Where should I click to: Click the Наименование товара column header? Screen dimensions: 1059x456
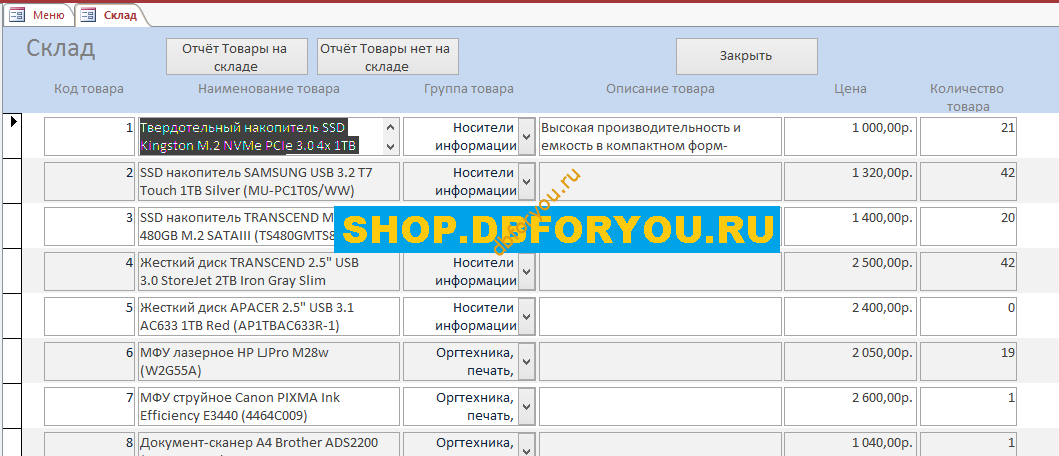point(269,89)
